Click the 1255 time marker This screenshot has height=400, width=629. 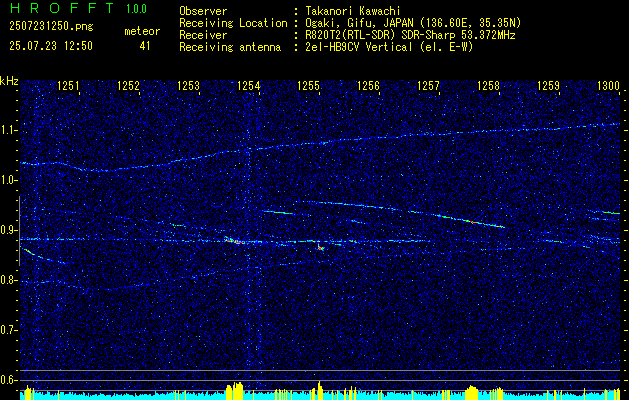[308, 85]
